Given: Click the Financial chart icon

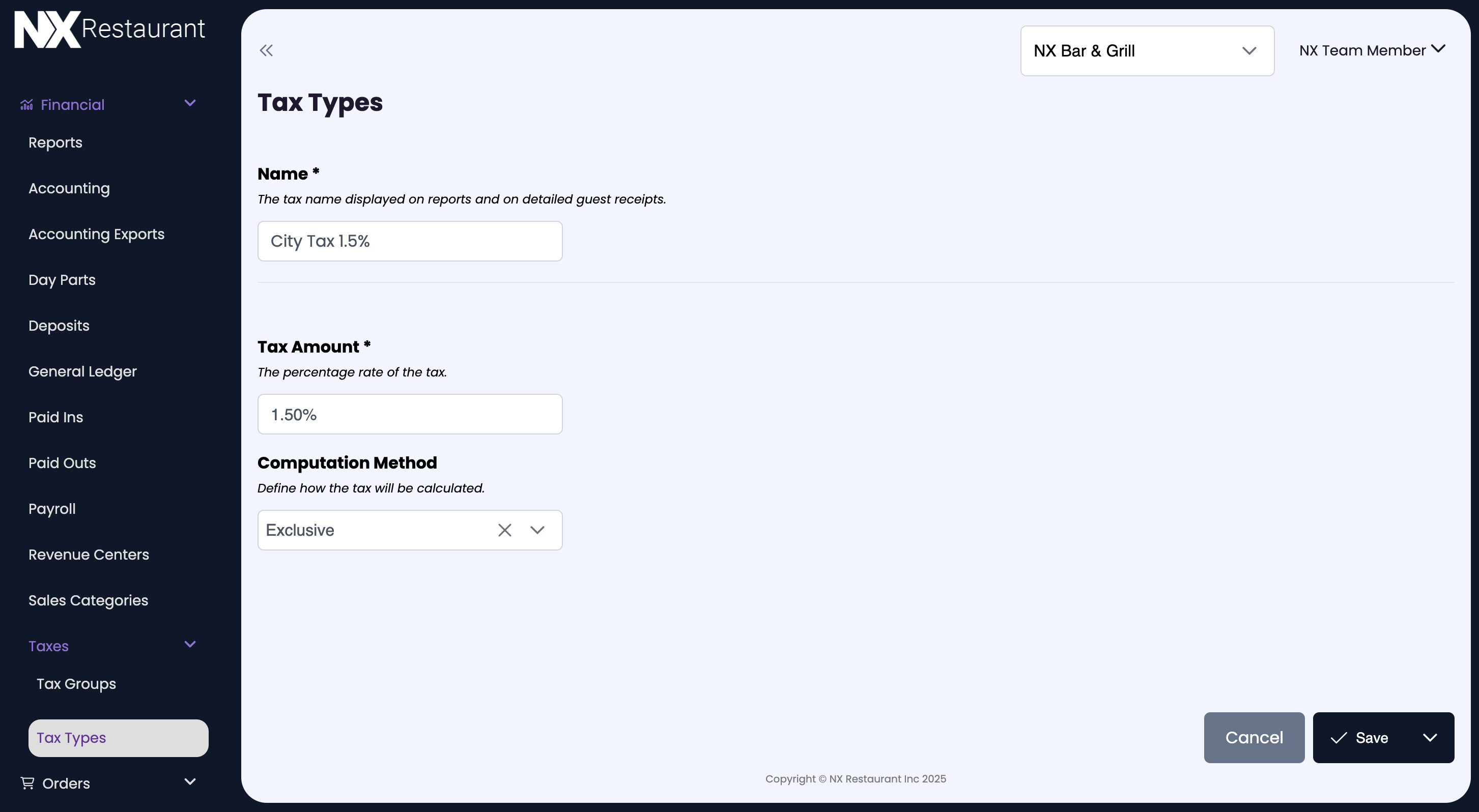Looking at the screenshot, I should pyautogui.click(x=26, y=104).
